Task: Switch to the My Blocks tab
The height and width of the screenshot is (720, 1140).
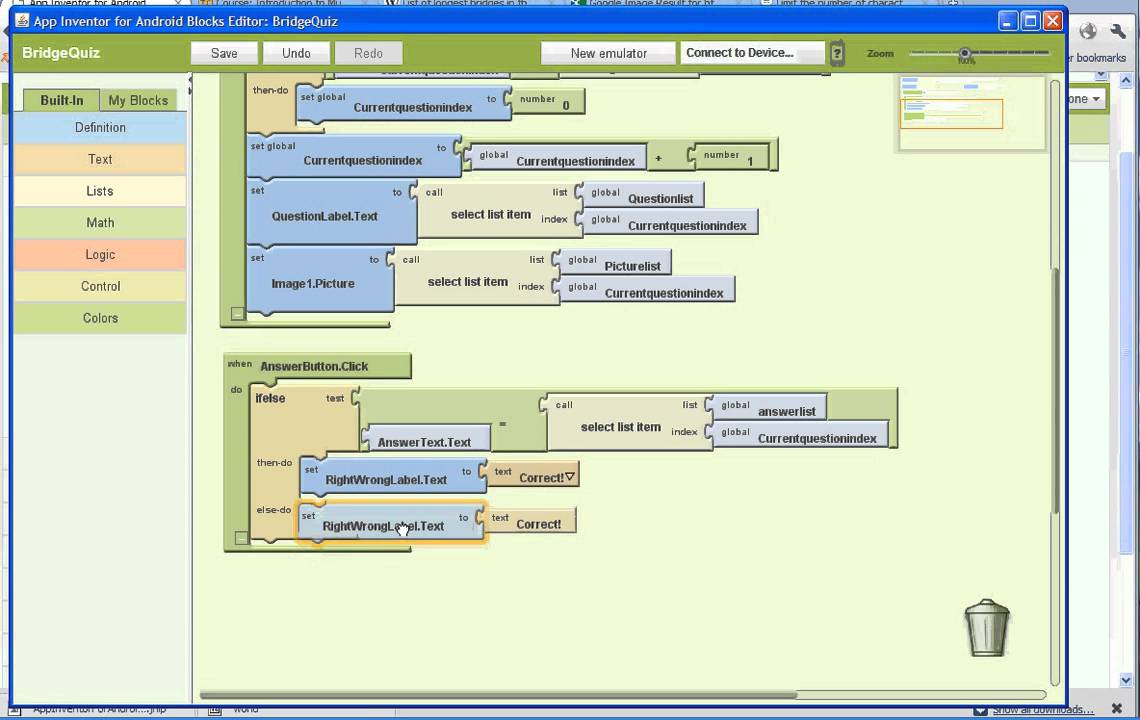Action: tap(138, 100)
